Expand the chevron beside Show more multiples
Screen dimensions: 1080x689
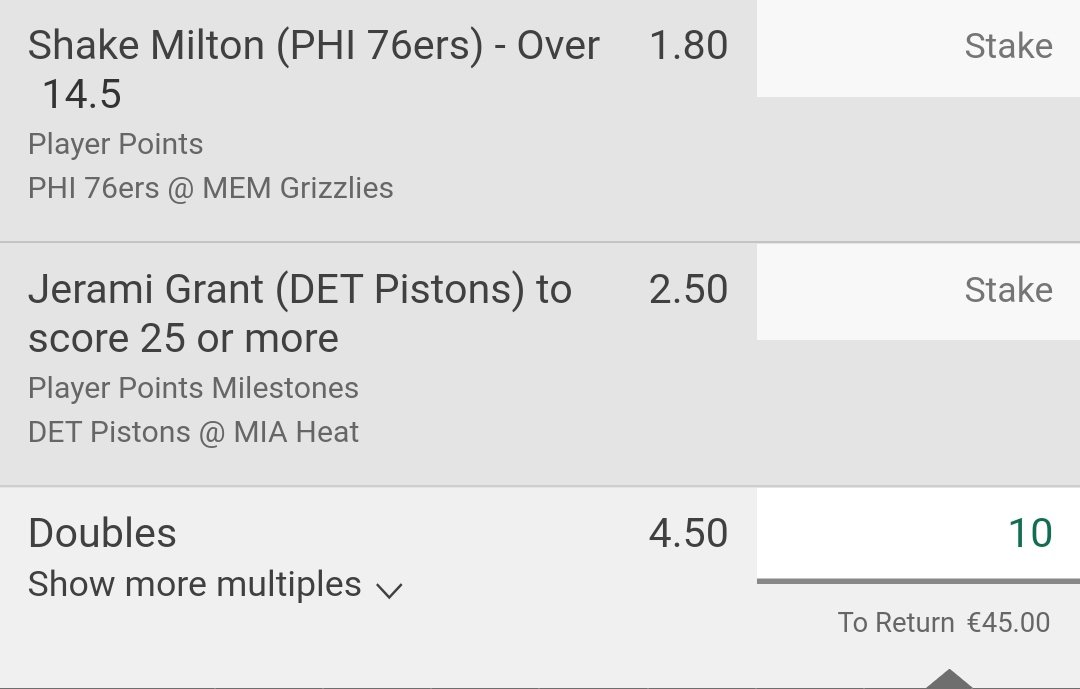pos(389,589)
